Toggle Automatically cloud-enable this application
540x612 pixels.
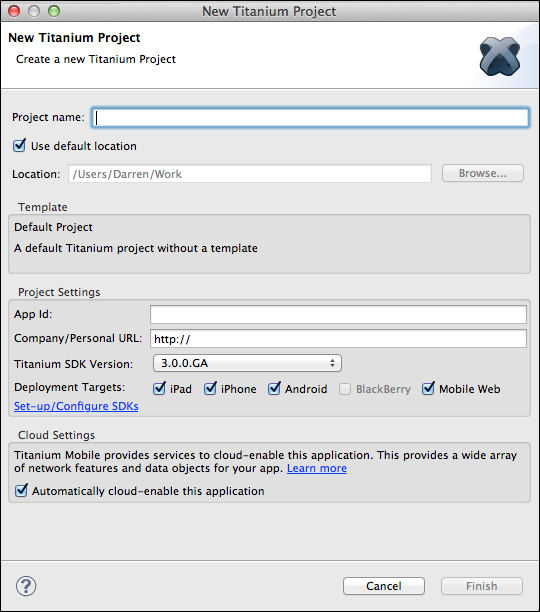21,490
